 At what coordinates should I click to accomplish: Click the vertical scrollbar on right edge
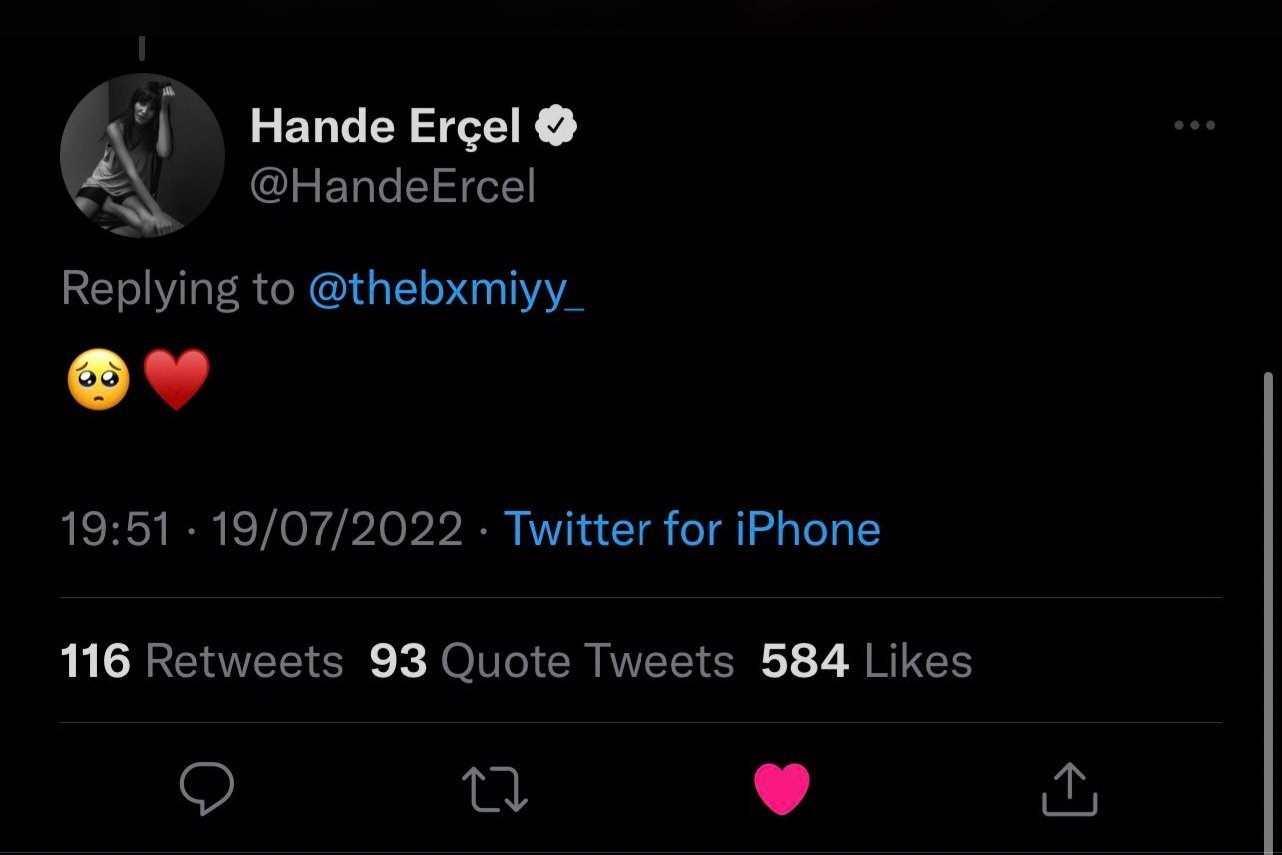pyautogui.click(x=1269, y=600)
